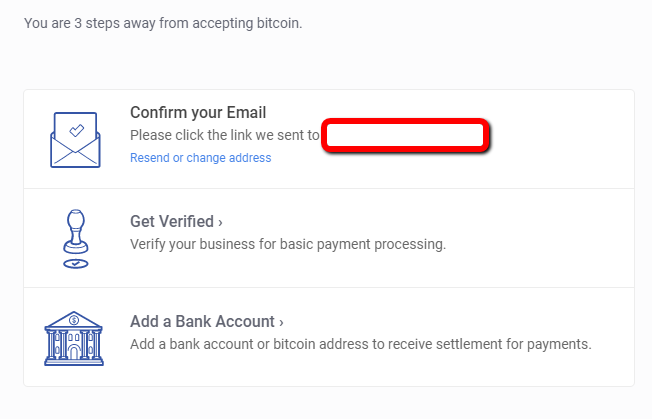Click the chevron after Add a Bank Account
The width and height of the screenshot is (652, 419).
point(281,323)
